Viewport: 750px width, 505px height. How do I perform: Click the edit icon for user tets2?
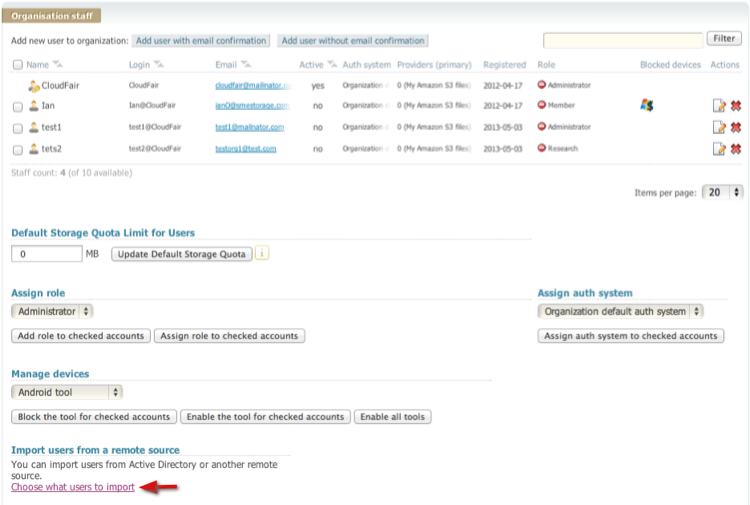(x=718, y=149)
